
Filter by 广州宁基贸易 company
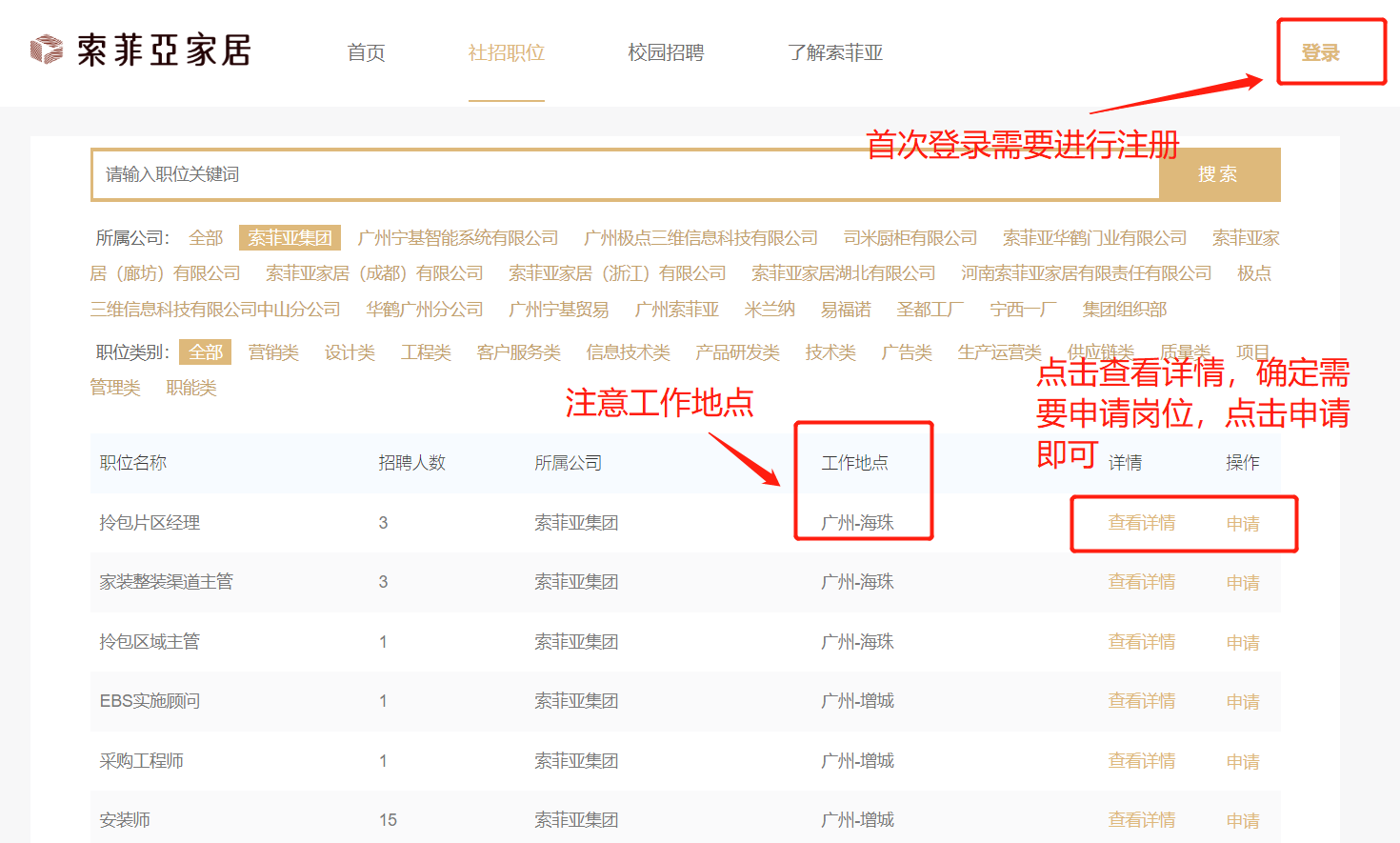(559, 310)
